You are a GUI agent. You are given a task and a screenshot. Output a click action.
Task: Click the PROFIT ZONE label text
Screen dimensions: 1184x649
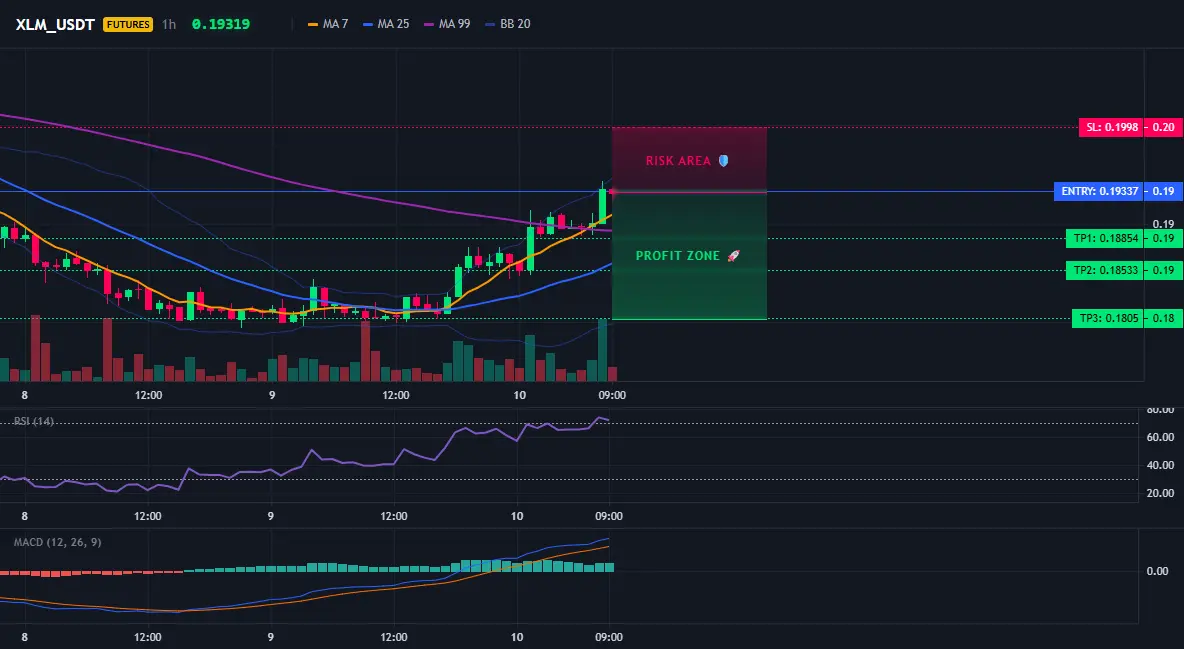point(677,256)
